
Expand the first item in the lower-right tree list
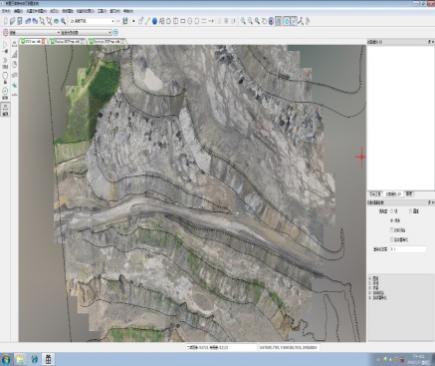click(x=370, y=278)
